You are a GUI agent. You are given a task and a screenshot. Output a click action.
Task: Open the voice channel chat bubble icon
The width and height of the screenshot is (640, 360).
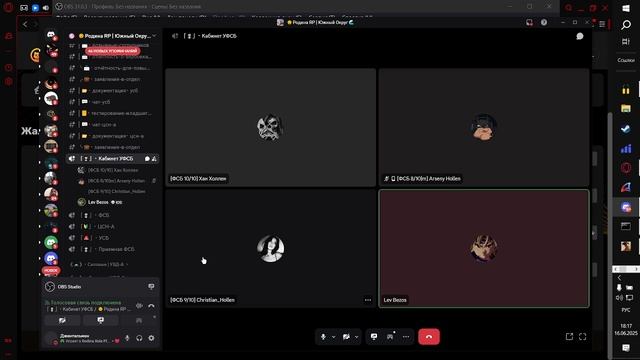580,36
